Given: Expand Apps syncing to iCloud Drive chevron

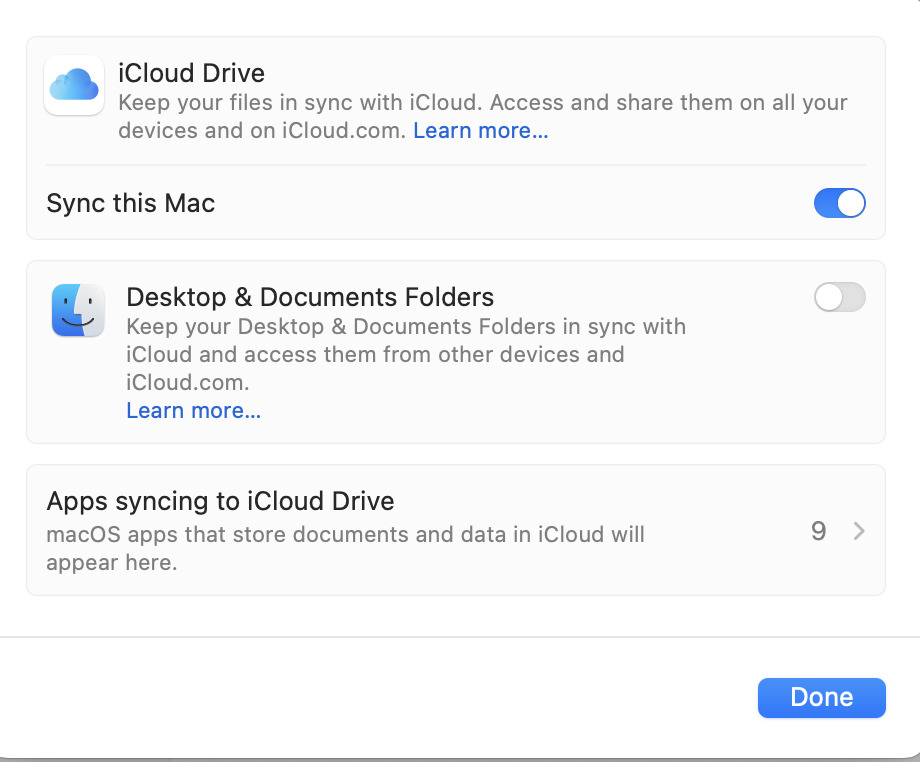Looking at the screenshot, I should point(859,531).
